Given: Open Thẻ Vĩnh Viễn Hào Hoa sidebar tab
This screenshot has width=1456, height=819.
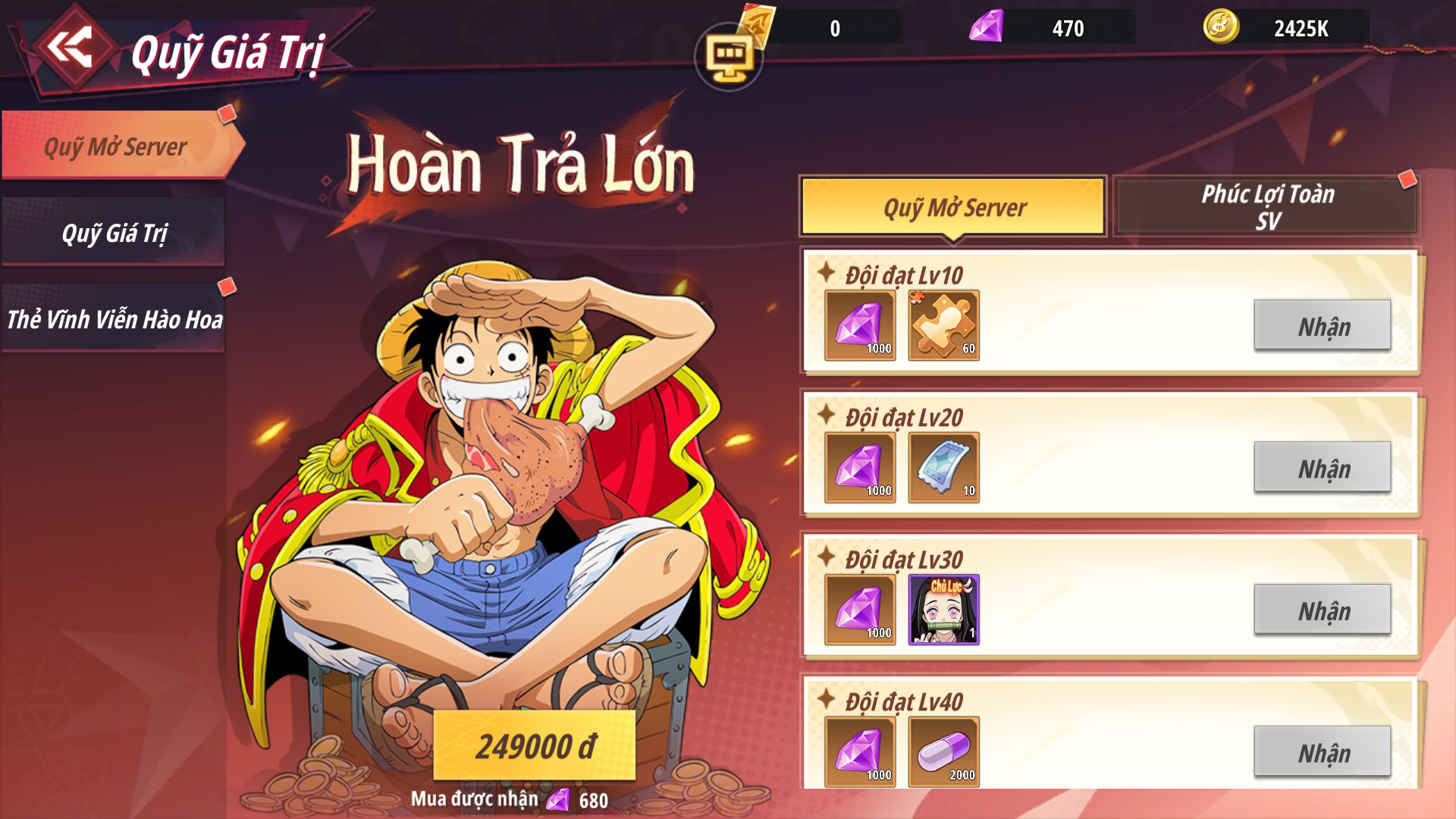Looking at the screenshot, I should 114,318.
